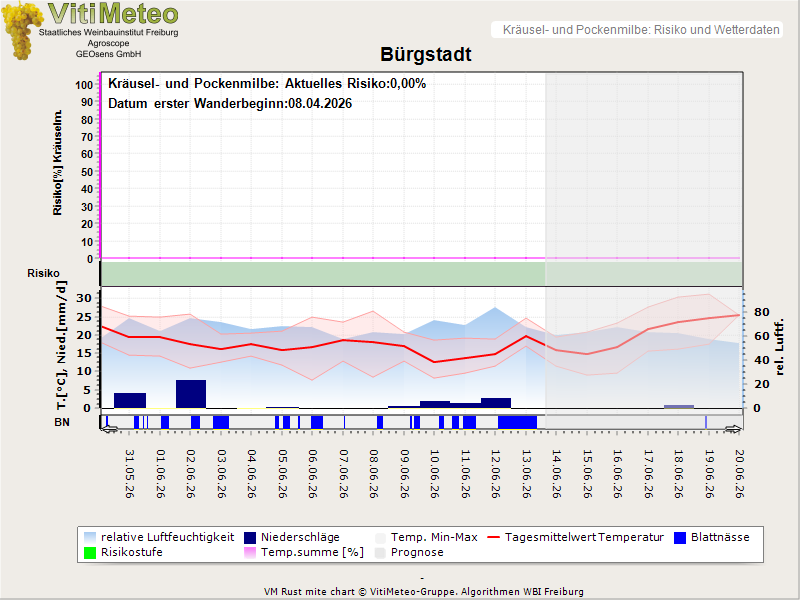Click the green Risiko band
Image resolution: width=800 pixels, height=600 pixels.
point(421,273)
